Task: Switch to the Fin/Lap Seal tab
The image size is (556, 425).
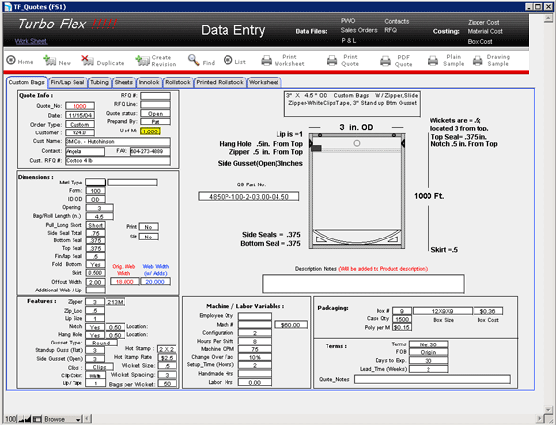Action: pyautogui.click(x=67, y=82)
